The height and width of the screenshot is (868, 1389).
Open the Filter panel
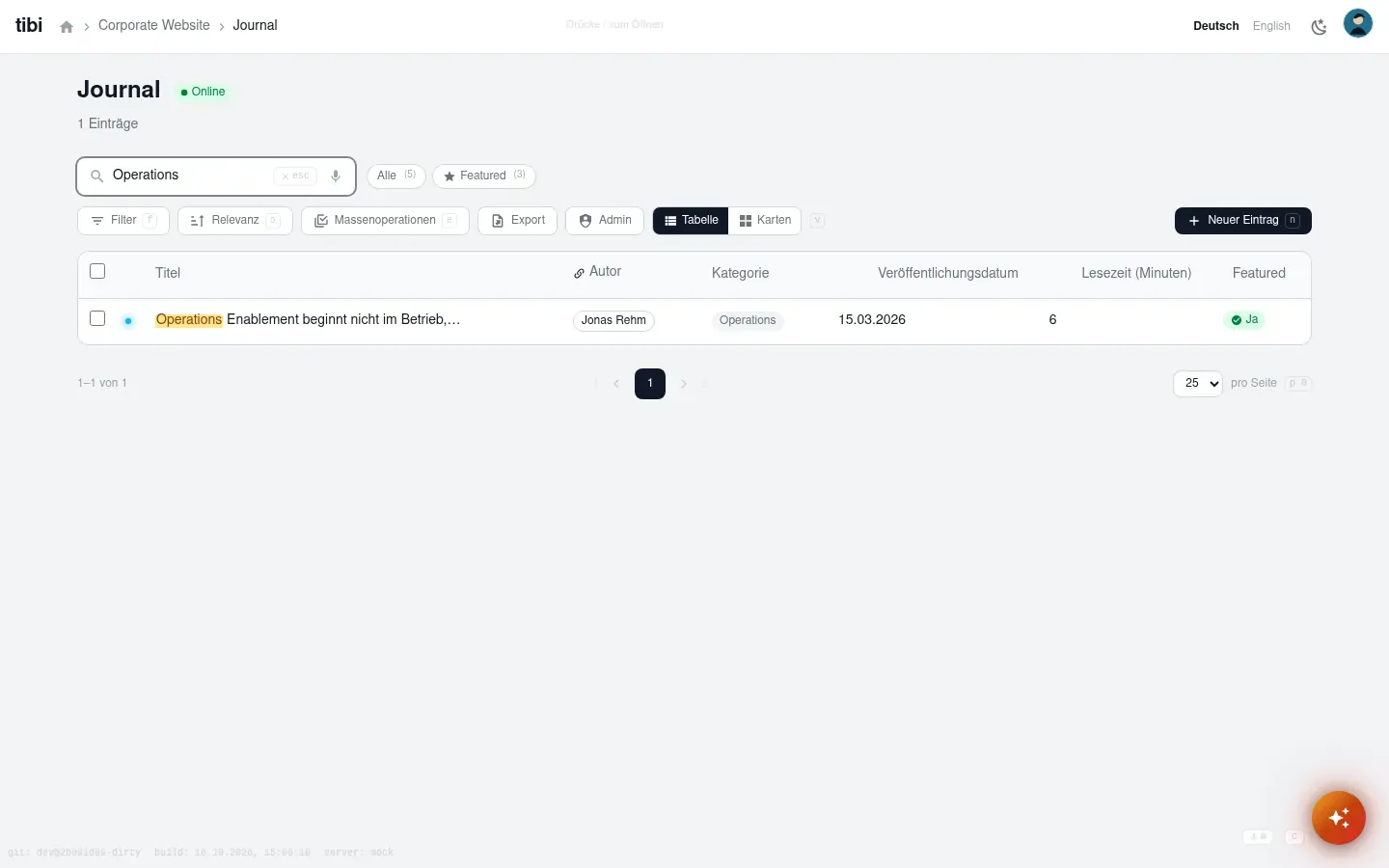pos(123,221)
